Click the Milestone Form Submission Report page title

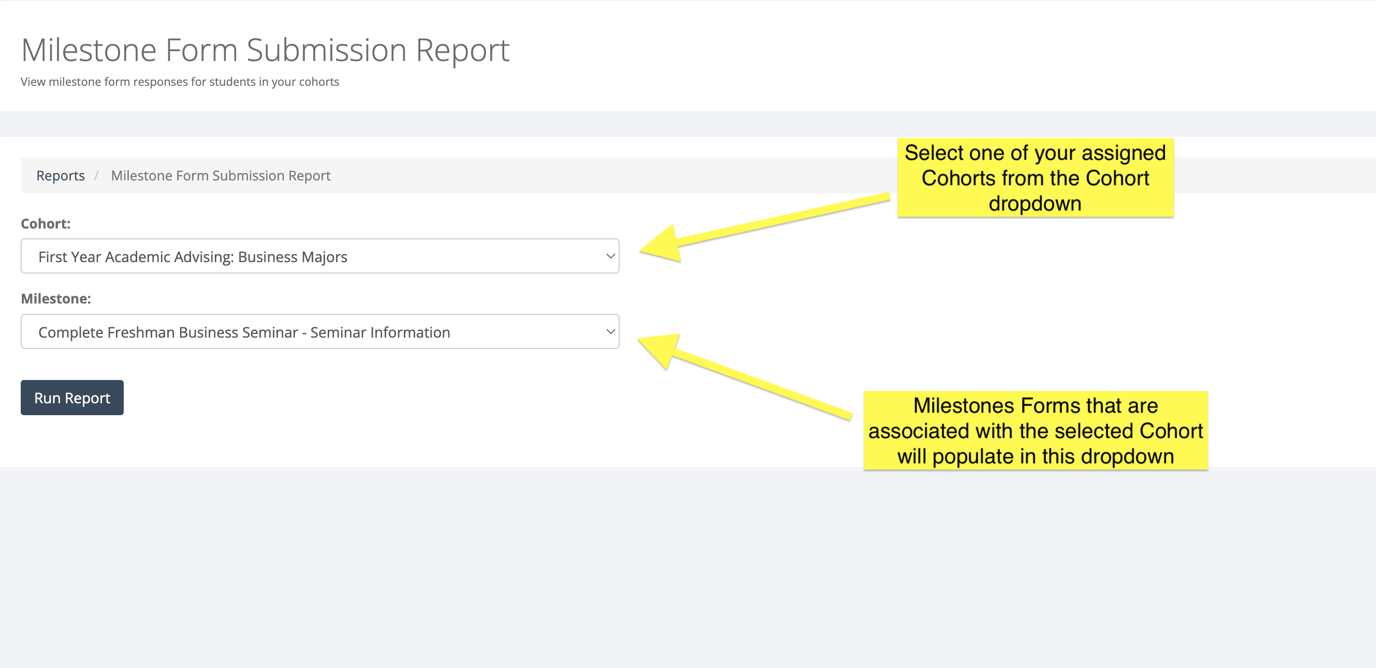click(x=265, y=49)
